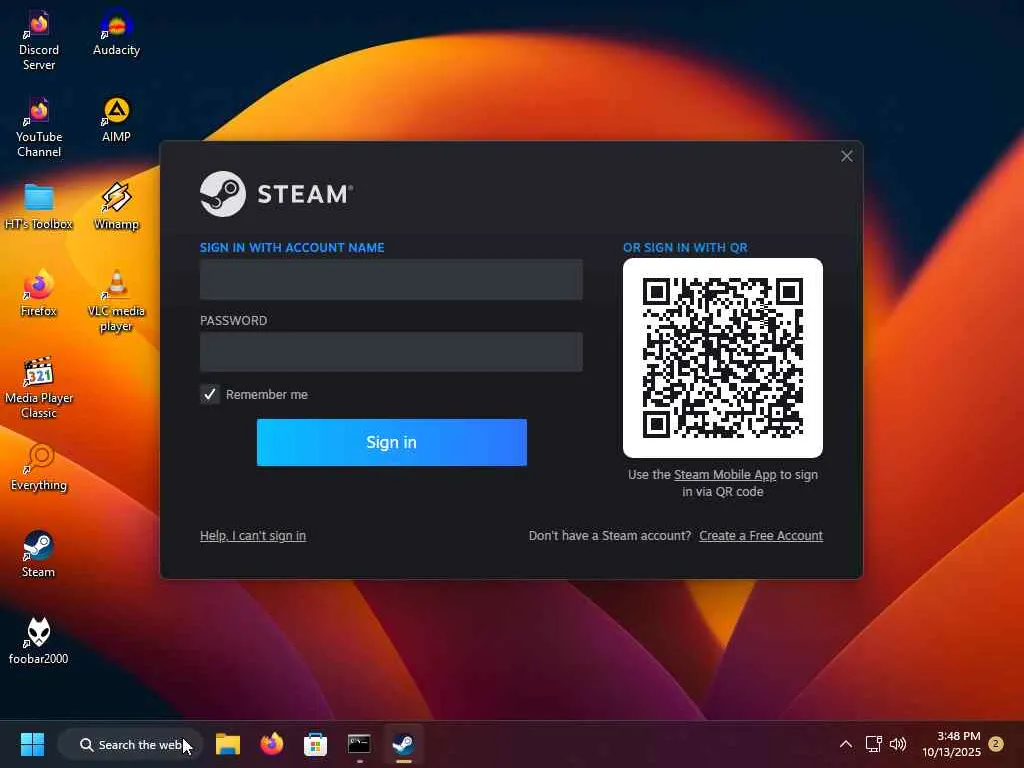Uncheck the Remember me checkbox
Image resolution: width=1024 pixels, height=768 pixels.
pyautogui.click(x=210, y=394)
